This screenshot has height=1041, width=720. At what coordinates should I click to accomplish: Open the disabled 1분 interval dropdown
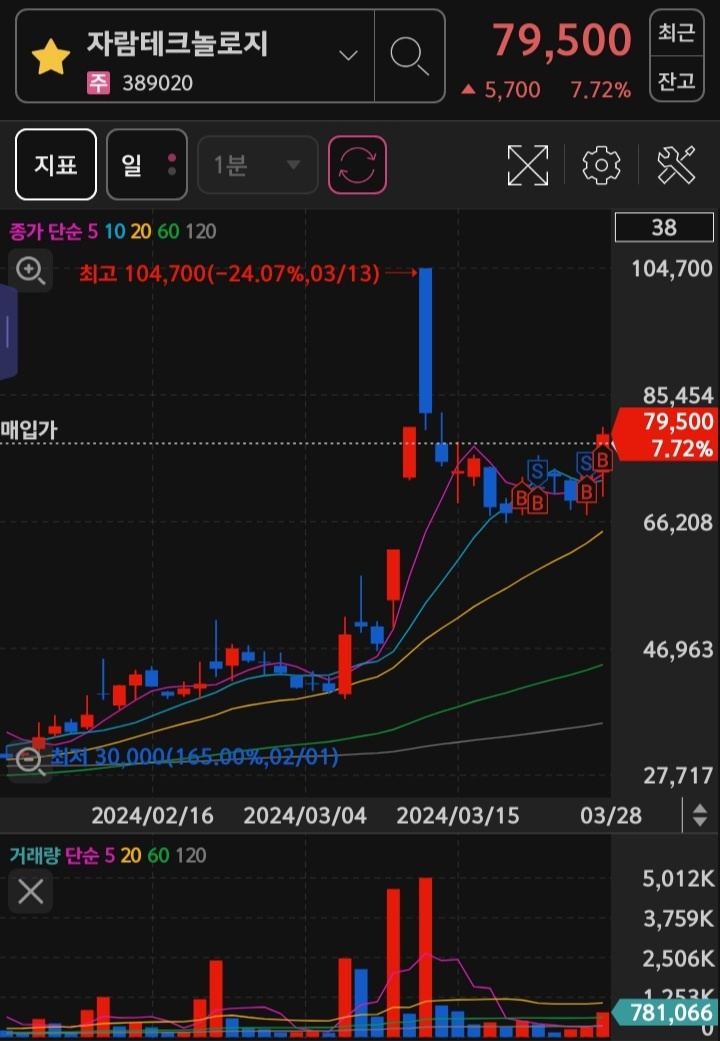[258, 165]
